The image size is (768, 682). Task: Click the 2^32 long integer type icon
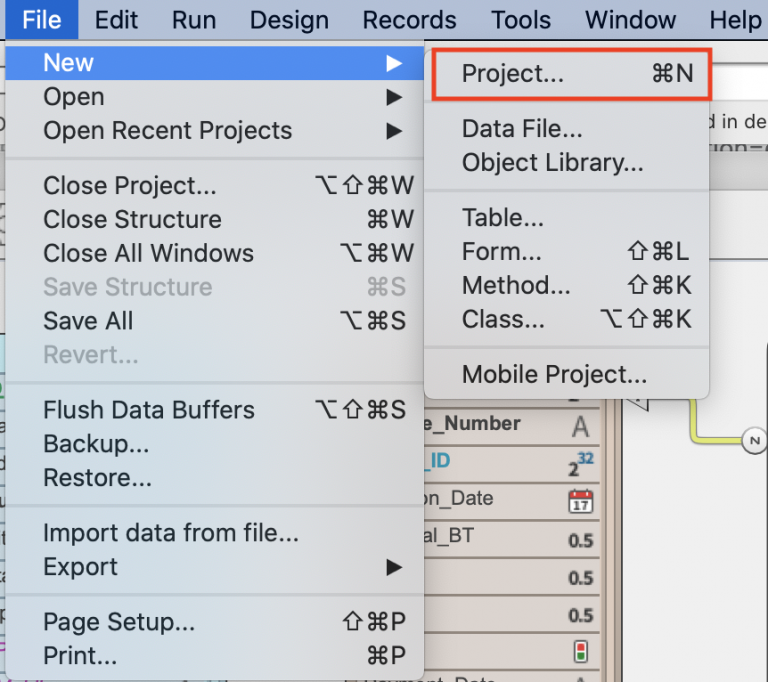pos(581,463)
